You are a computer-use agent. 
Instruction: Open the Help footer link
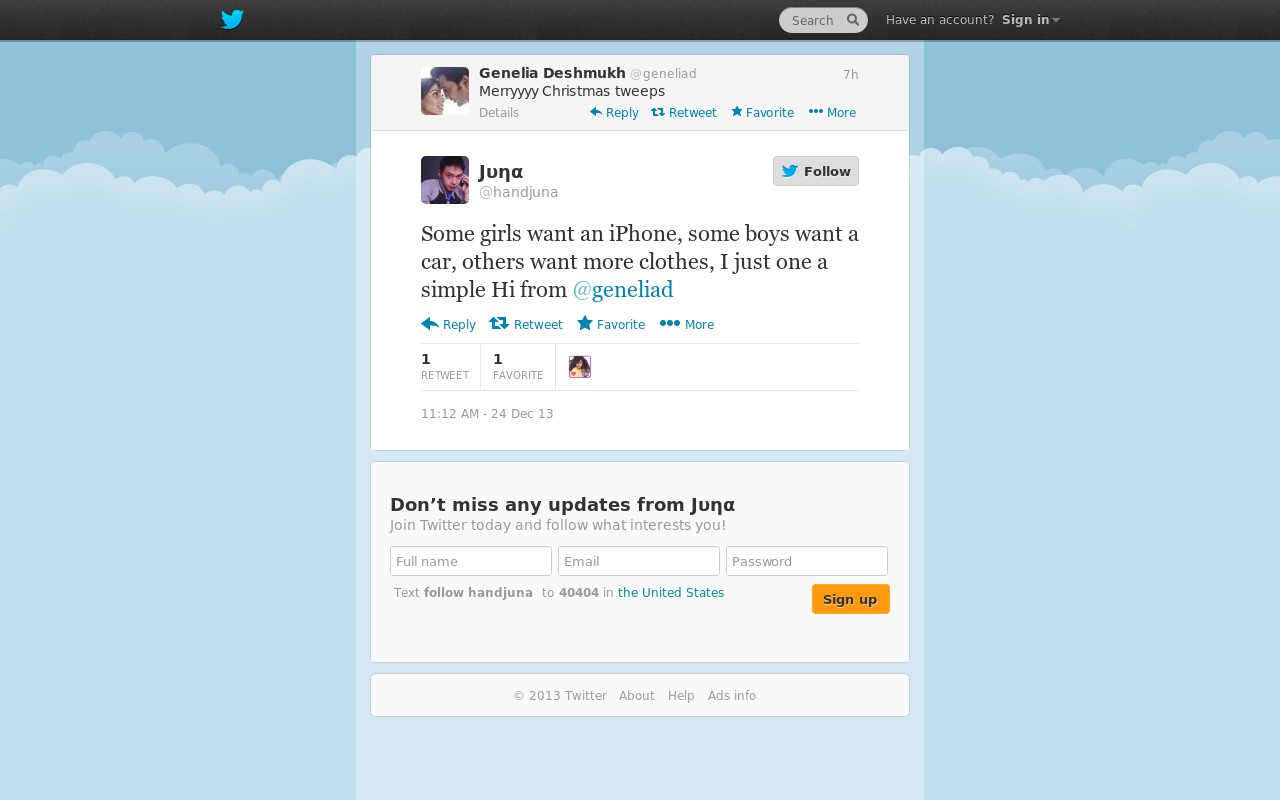point(681,696)
